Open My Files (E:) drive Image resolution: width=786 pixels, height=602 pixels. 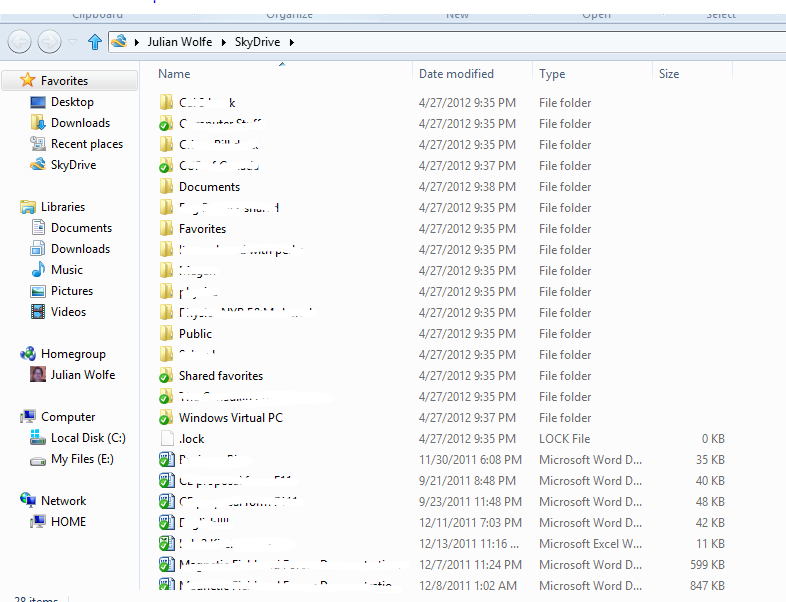[82, 459]
